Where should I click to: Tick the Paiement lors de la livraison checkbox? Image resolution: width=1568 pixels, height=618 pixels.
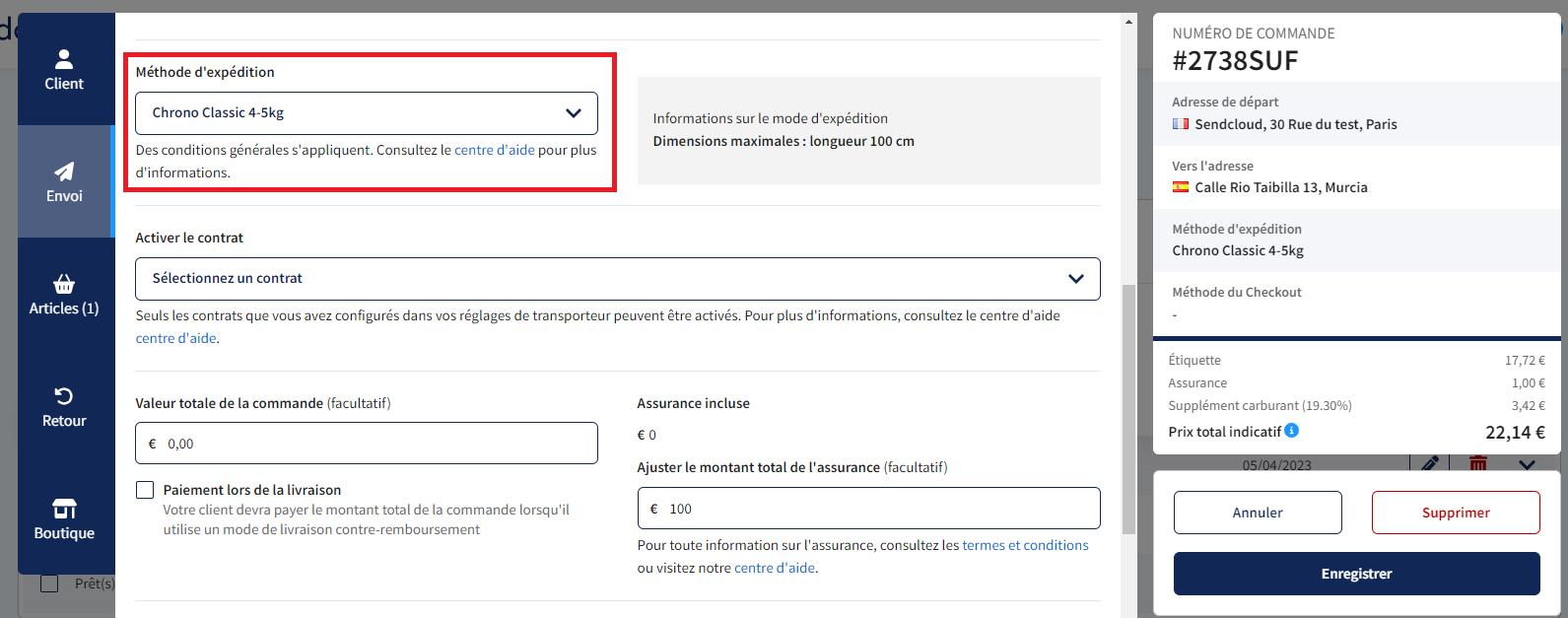pos(145,490)
